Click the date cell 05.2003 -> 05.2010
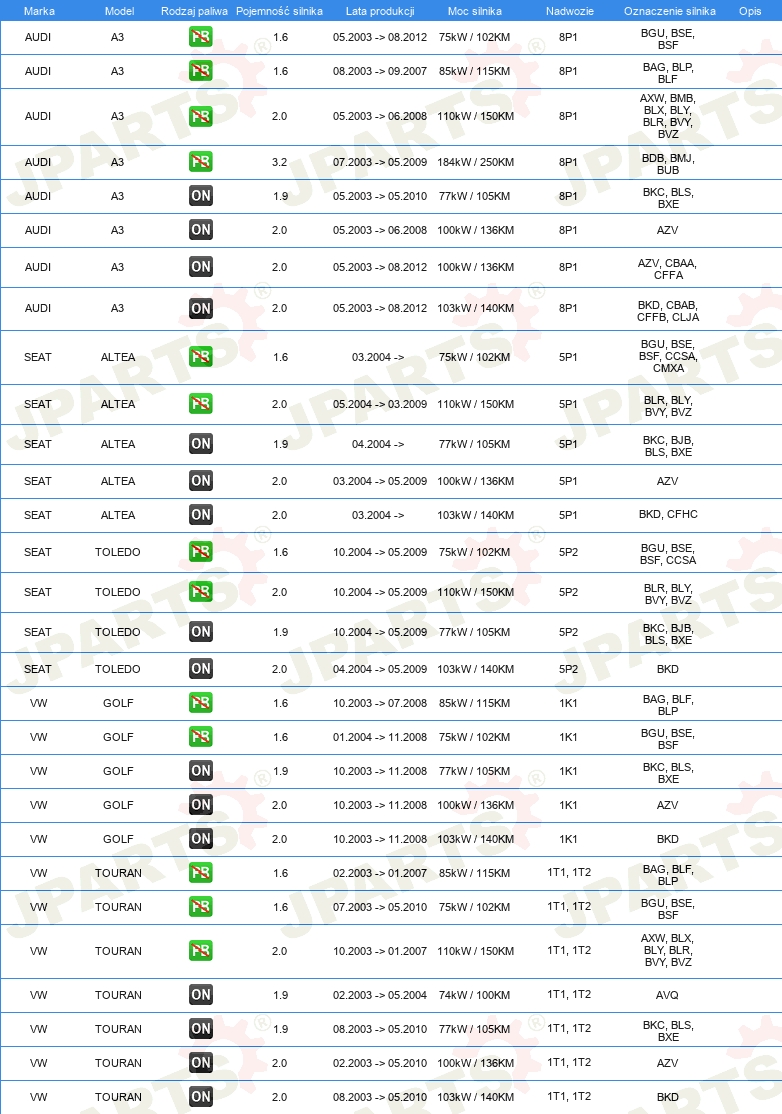 tap(380, 196)
